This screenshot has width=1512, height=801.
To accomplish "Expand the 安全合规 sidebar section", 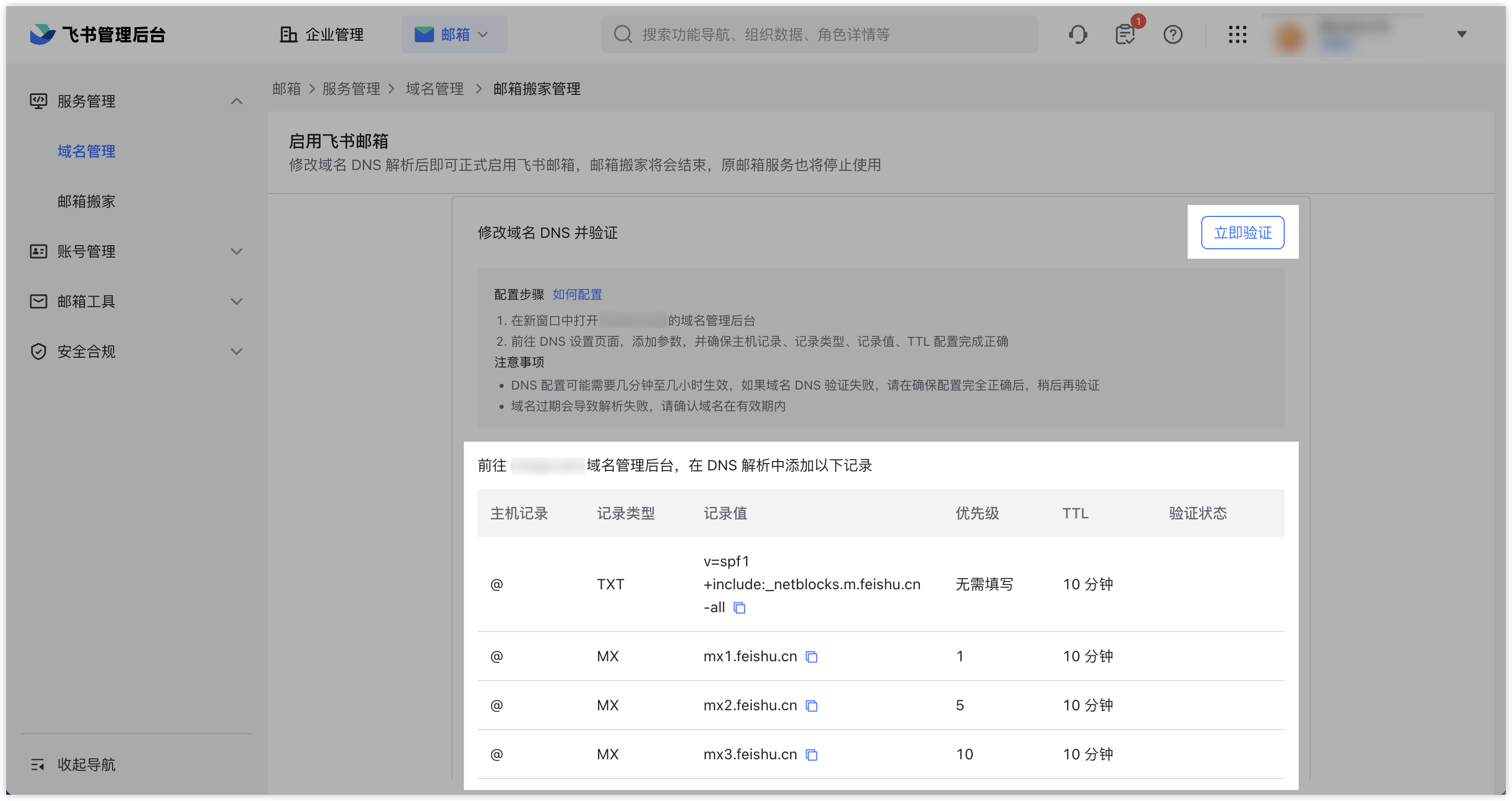I will (x=236, y=352).
